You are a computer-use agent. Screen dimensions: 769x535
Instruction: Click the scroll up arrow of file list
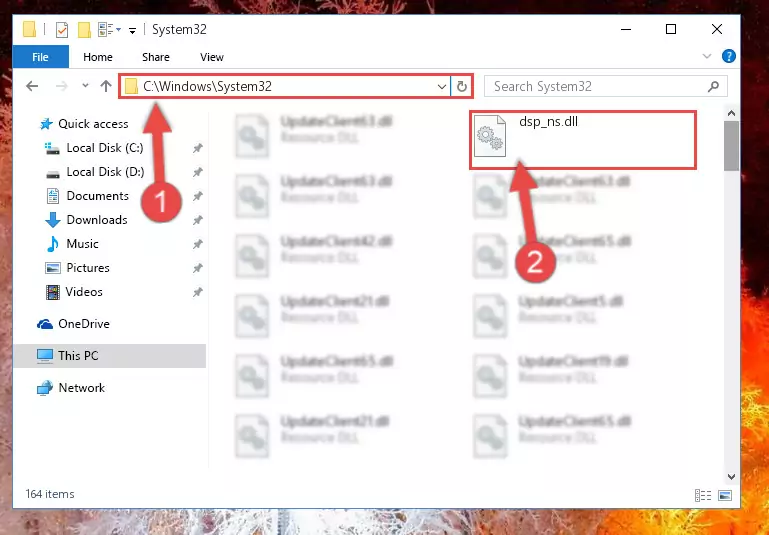point(731,114)
